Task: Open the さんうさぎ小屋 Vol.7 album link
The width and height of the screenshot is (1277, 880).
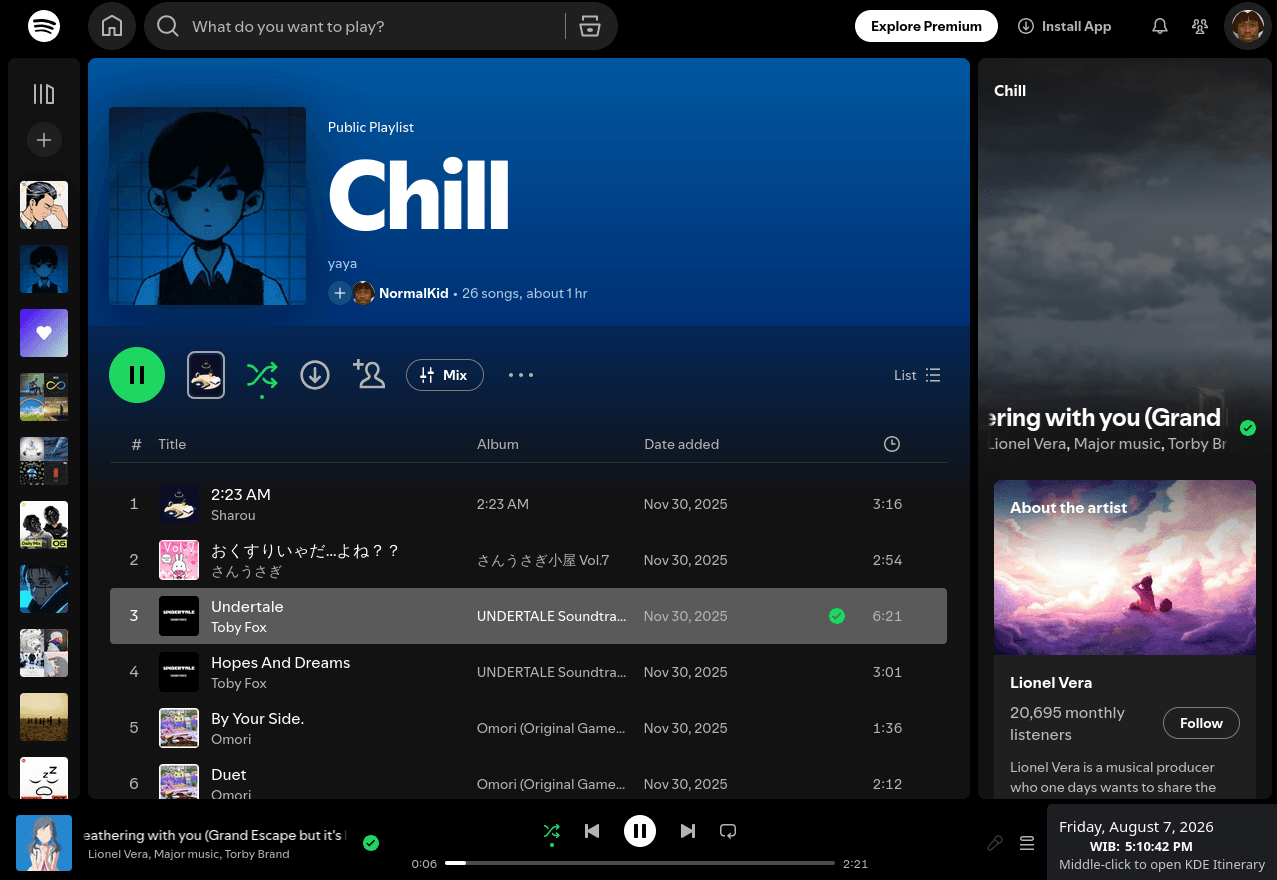Action: tap(543, 560)
